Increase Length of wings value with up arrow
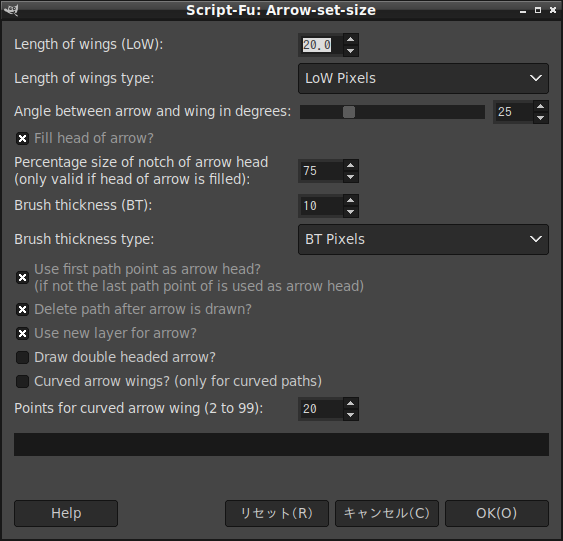 pyautogui.click(x=350, y=39)
